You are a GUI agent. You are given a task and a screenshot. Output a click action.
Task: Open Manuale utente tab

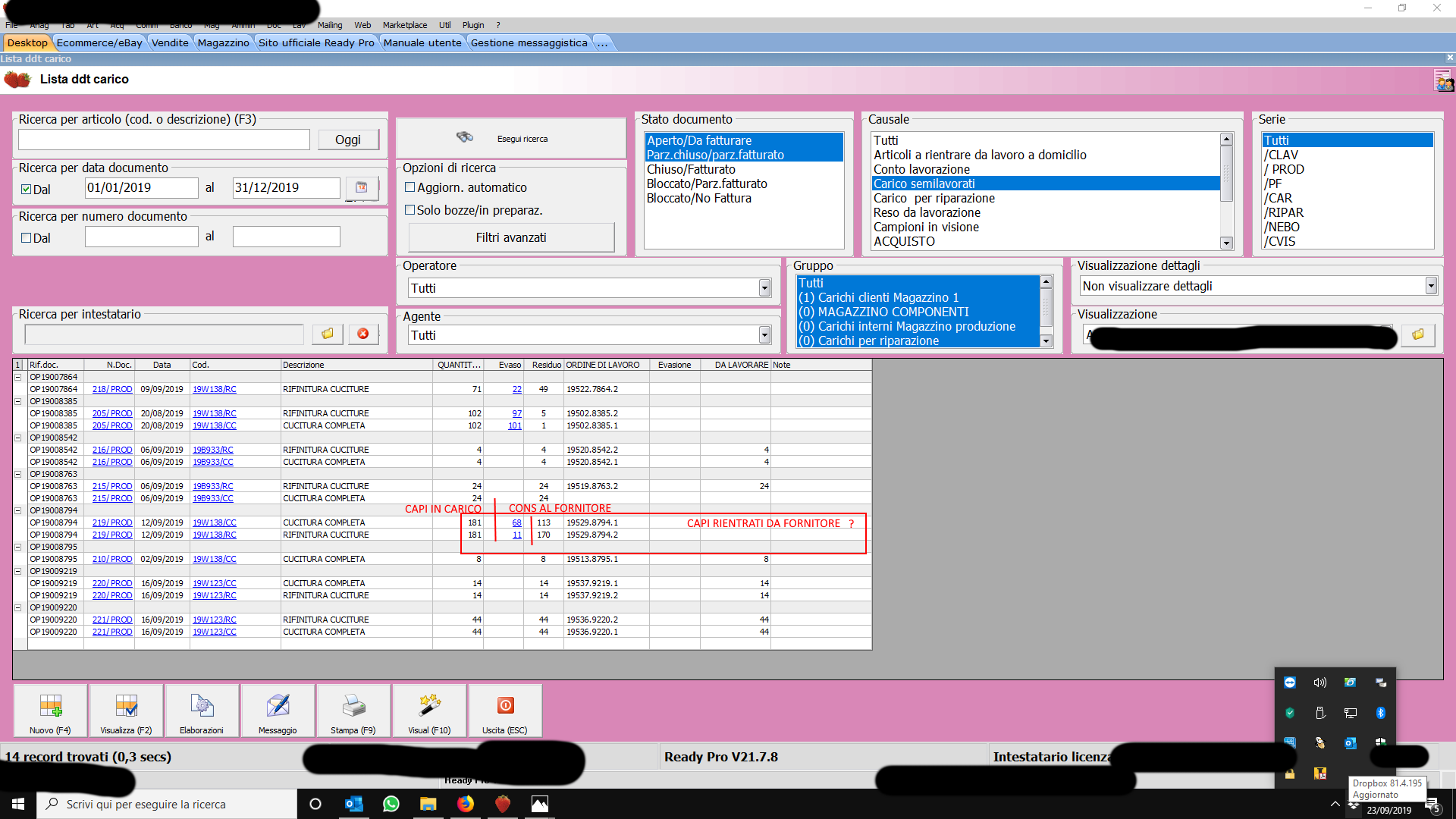coord(422,42)
